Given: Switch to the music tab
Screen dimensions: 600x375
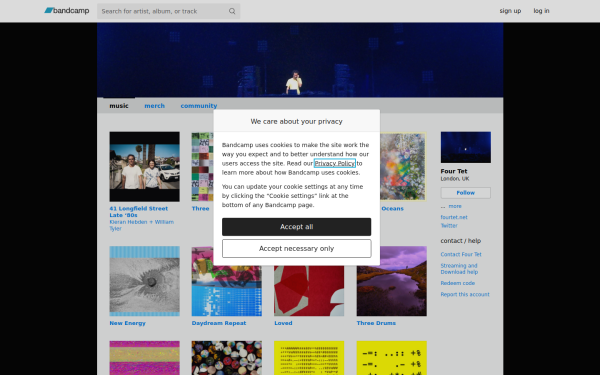Looking at the screenshot, I should [119, 106].
